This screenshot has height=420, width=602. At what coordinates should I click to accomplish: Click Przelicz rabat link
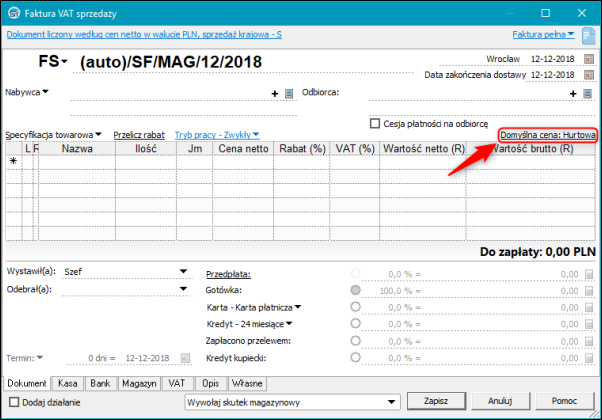[139, 135]
